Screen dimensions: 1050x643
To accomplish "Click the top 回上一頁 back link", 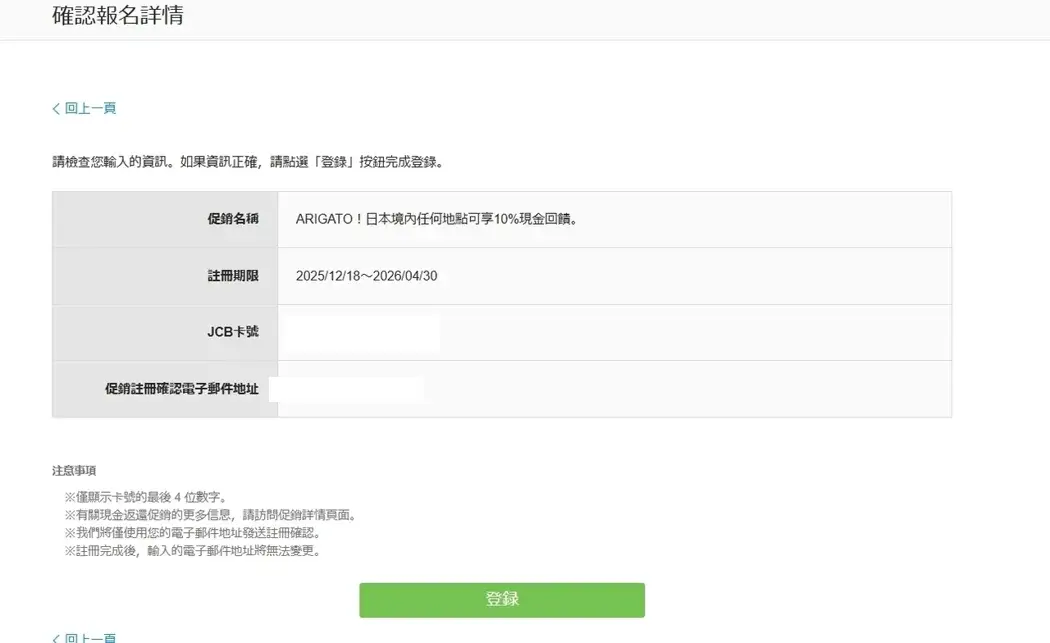I will pos(90,108).
